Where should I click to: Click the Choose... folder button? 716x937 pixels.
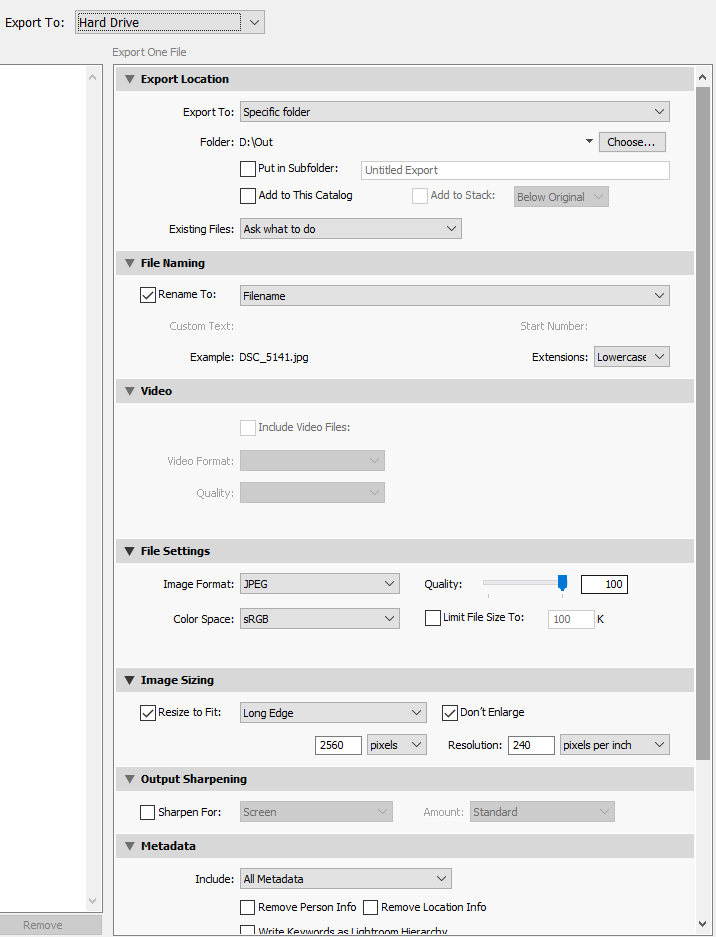[632, 142]
